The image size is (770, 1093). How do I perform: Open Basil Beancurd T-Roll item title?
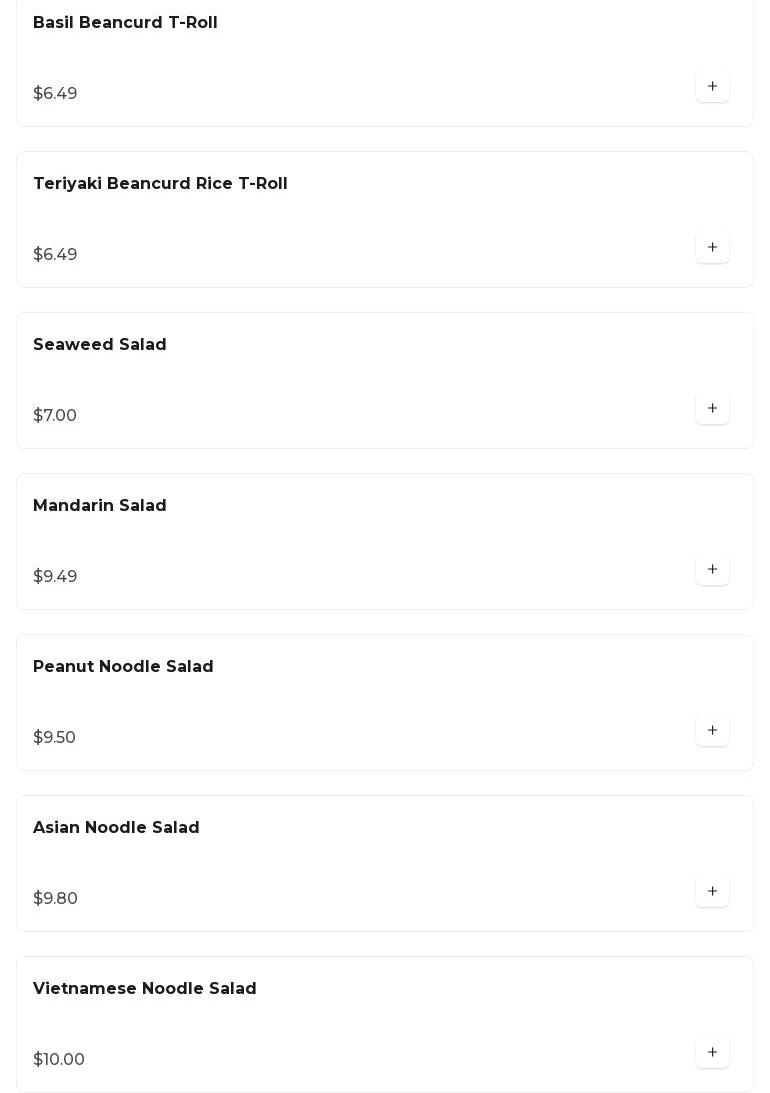[x=125, y=22]
